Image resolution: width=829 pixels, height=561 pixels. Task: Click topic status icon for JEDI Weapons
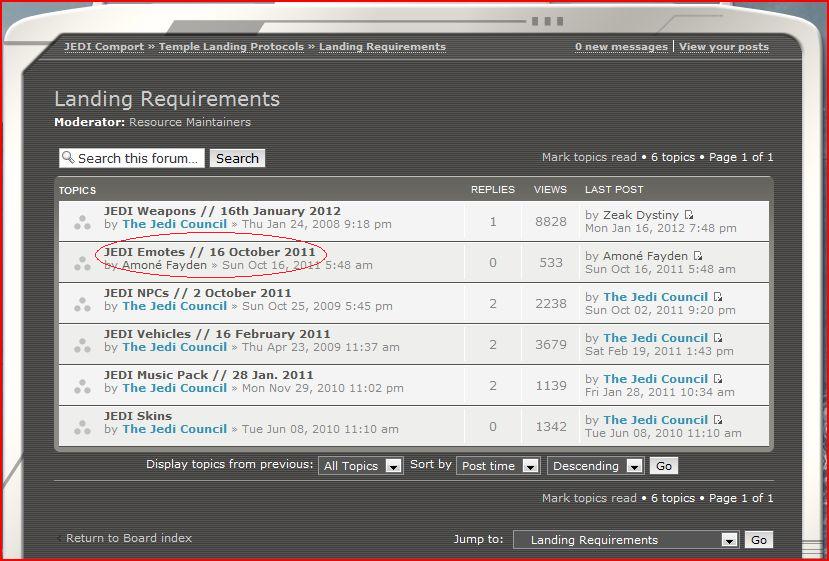(82, 222)
